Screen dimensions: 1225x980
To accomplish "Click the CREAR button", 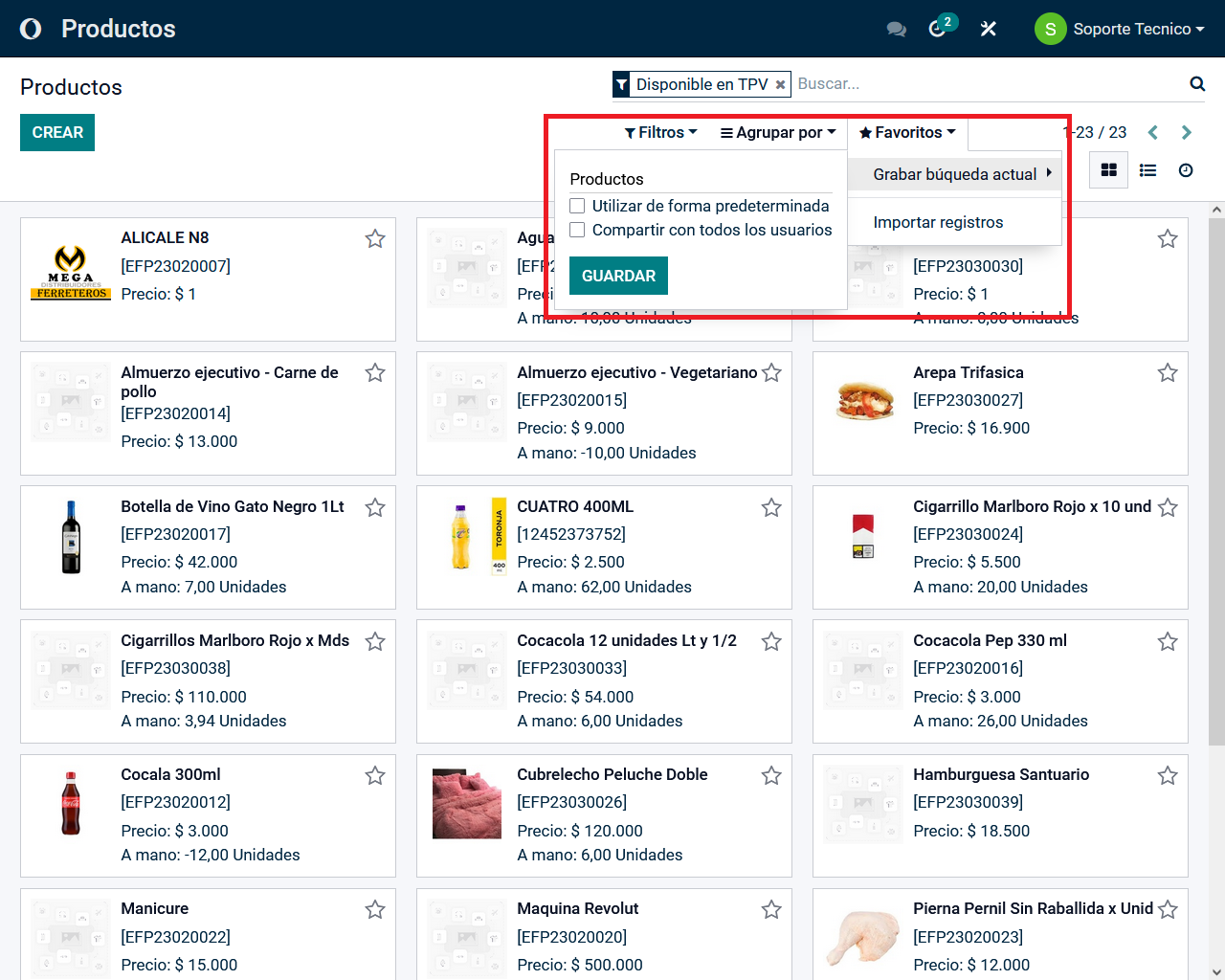I will pos(57,133).
